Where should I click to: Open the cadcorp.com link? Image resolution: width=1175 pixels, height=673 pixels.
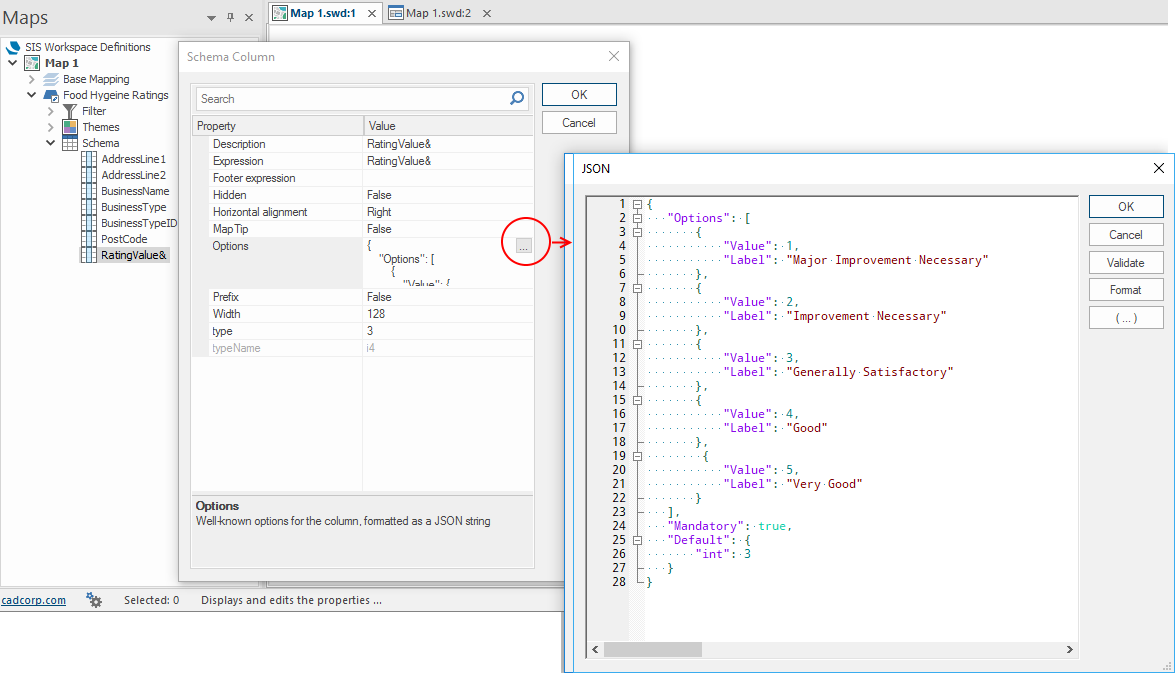point(33,600)
